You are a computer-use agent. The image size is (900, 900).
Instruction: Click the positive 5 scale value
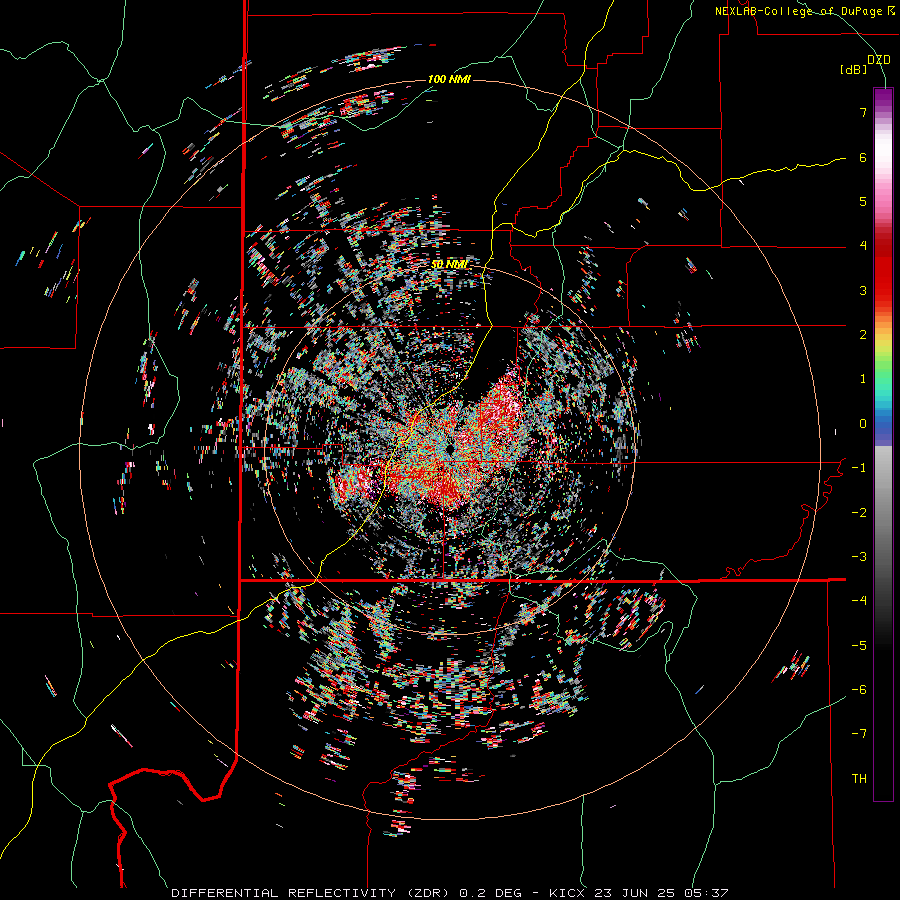click(x=863, y=201)
